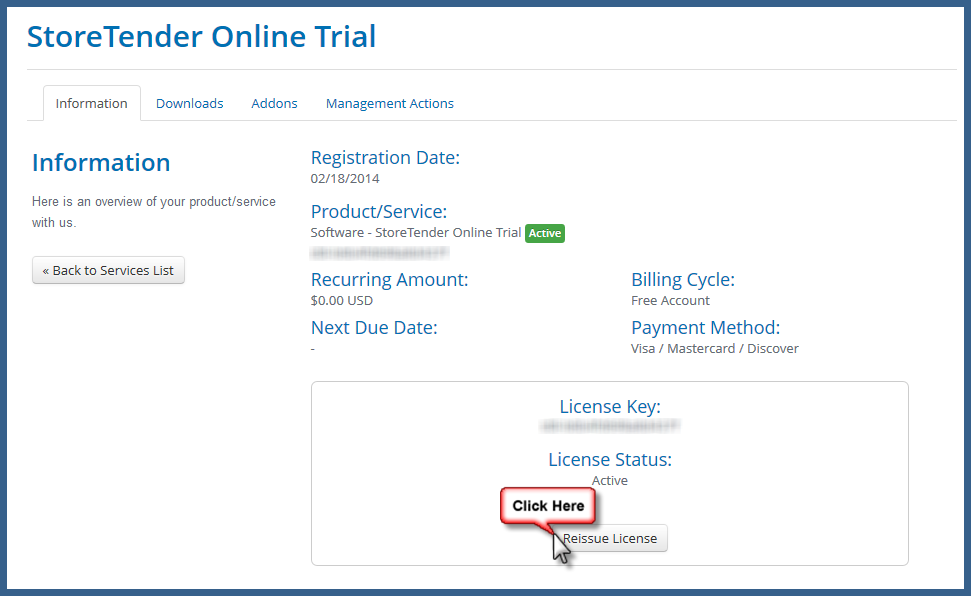Click the License Key heading
The width and height of the screenshot is (971, 596).
[x=610, y=406]
